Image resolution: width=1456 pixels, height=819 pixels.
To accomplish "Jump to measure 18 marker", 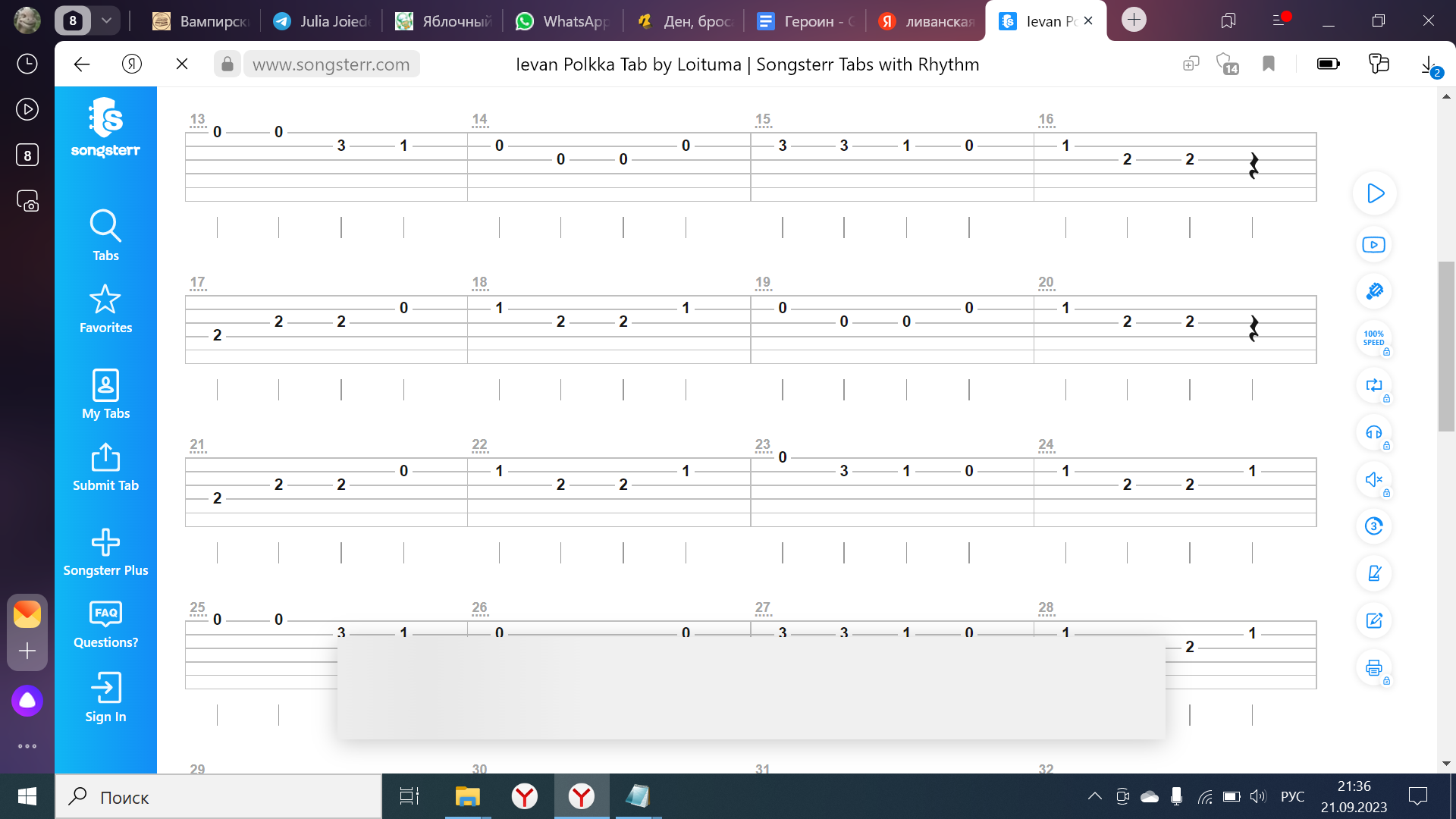I will (x=479, y=282).
